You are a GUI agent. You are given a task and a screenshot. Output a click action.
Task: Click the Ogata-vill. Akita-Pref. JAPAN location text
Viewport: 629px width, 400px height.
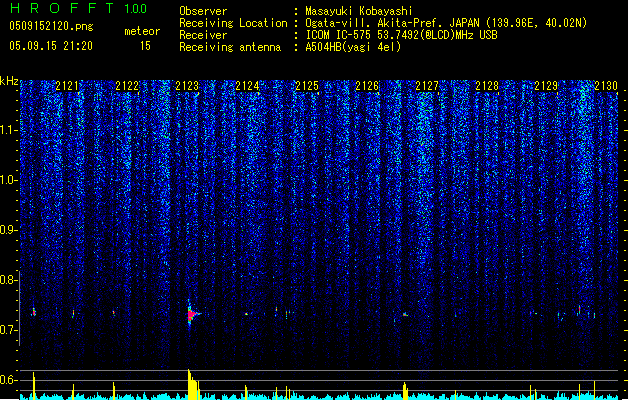pyautogui.click(x=446, y=23)
